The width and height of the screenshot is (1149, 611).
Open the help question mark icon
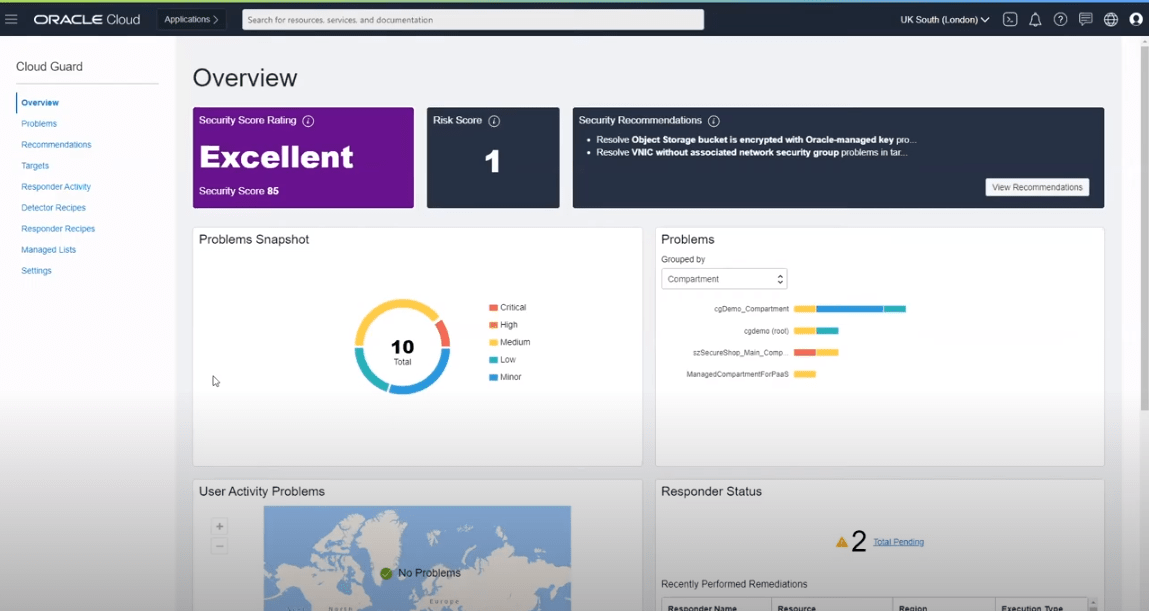click(x=1060, y=20)
